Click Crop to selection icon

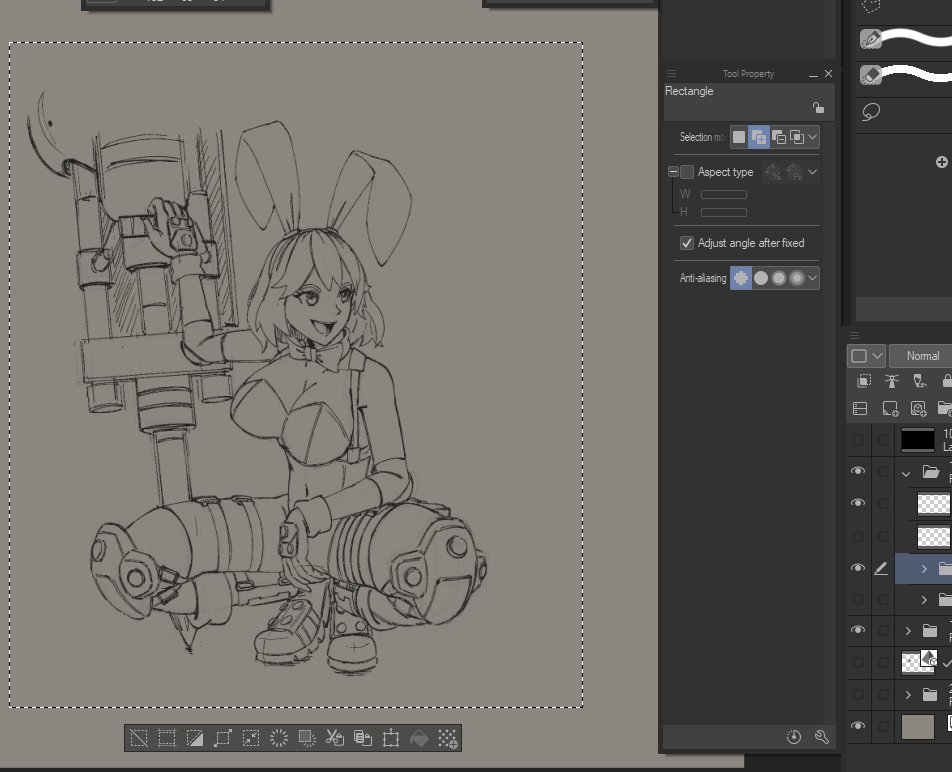click(x=166, y=738)
